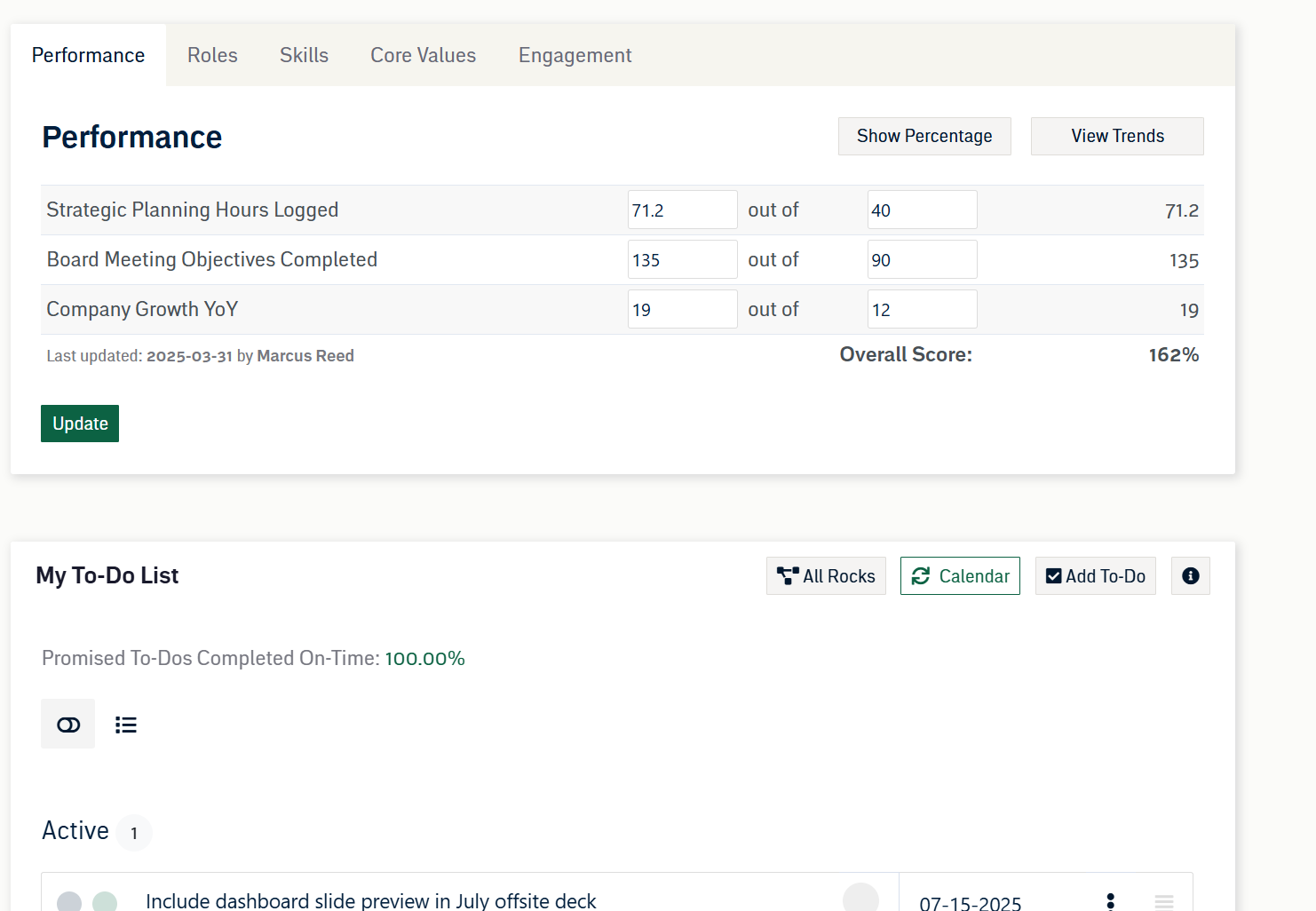The width and height of the screenshot is (1316, 911).
Task: Edit Company Growth YoY target field 12
Action: pos(922,309)
